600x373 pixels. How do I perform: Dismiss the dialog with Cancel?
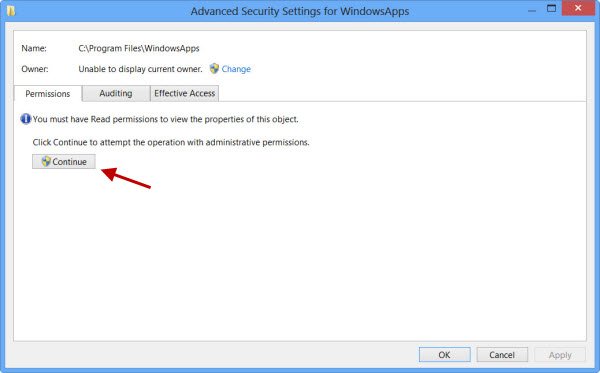(502, 355)
